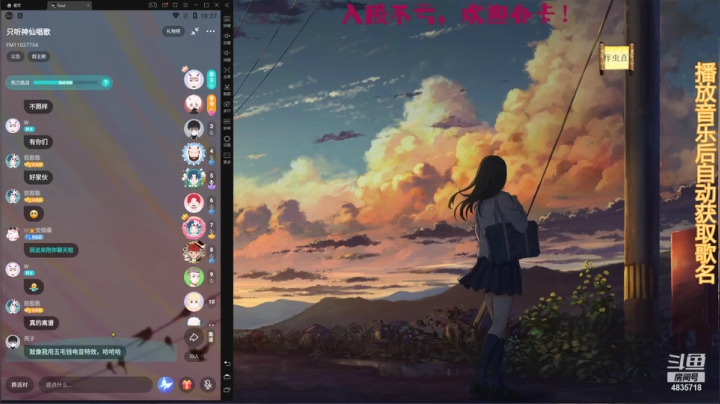Click the message bubble 不困祥
The width and height of the screenshot is (720, 404).
point(38,107)
